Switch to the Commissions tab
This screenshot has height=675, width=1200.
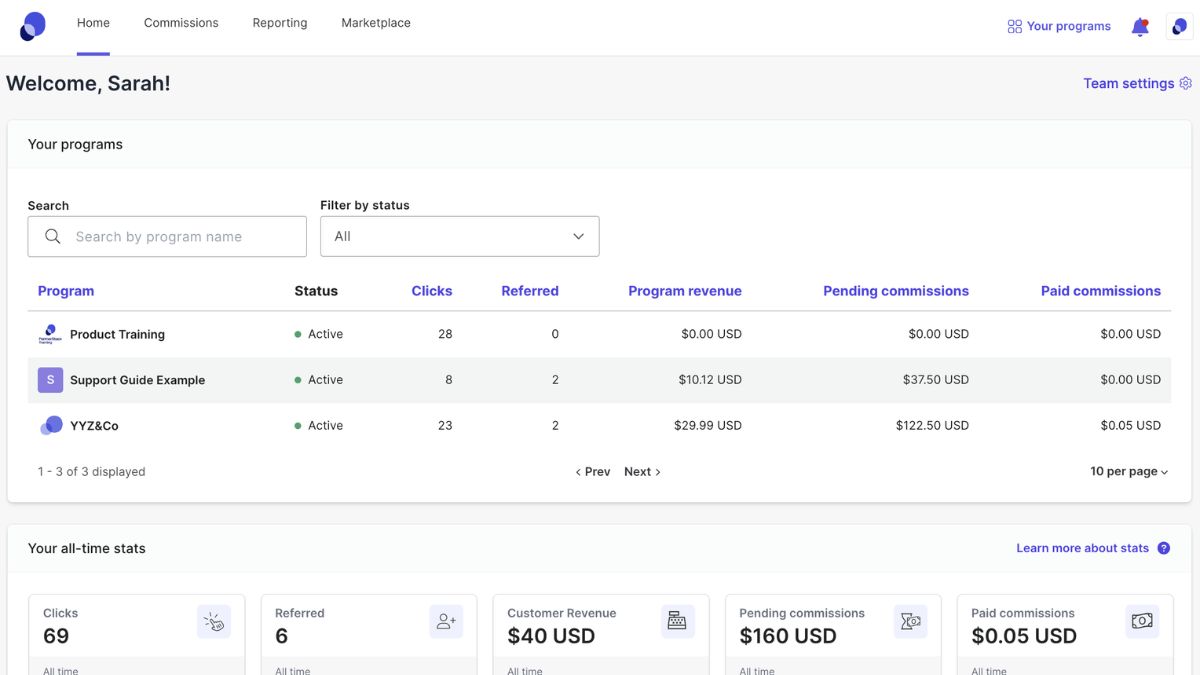pyautogui.click(x=181, y=22)
